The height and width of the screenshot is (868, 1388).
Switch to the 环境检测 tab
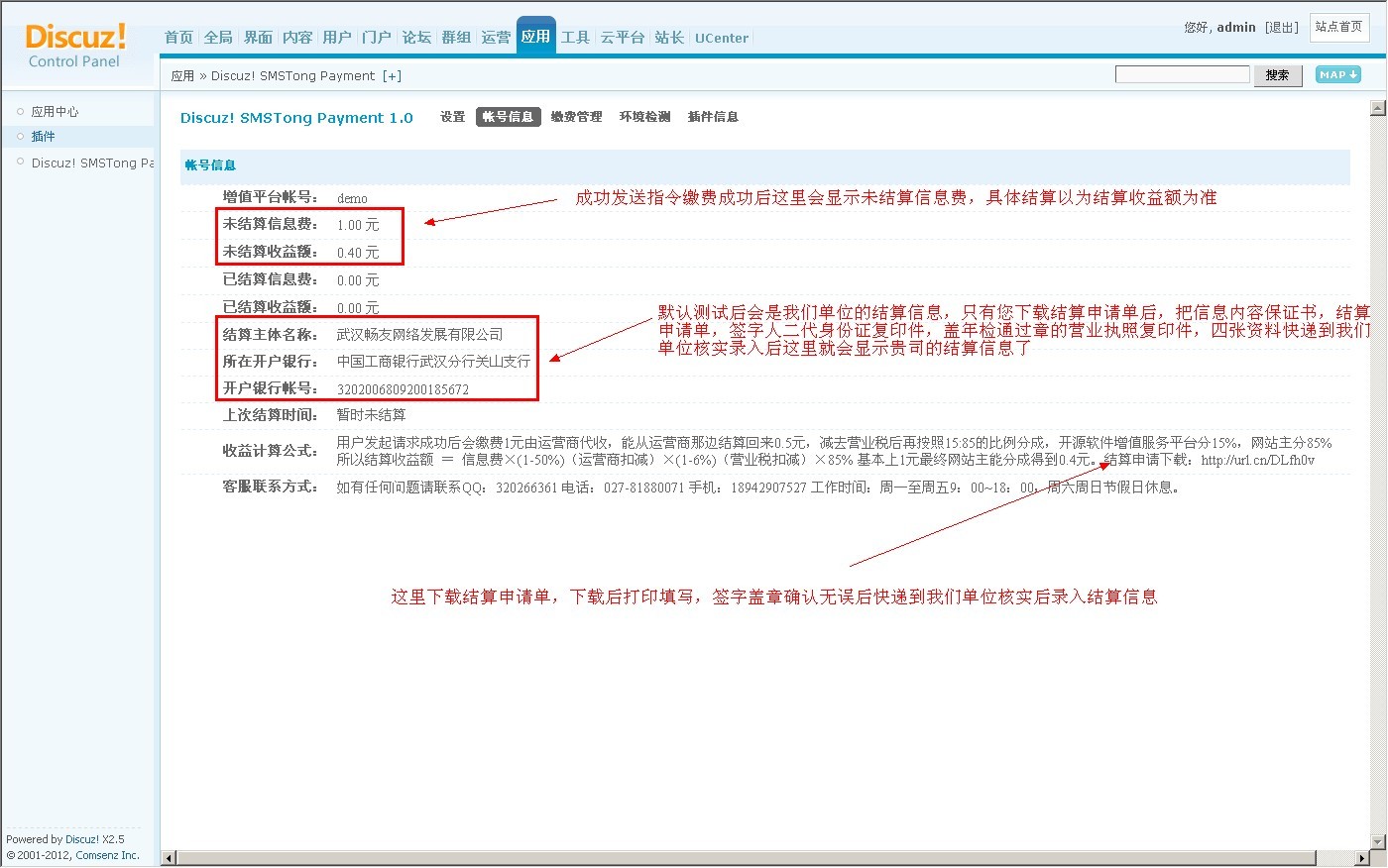click(645, 117)
